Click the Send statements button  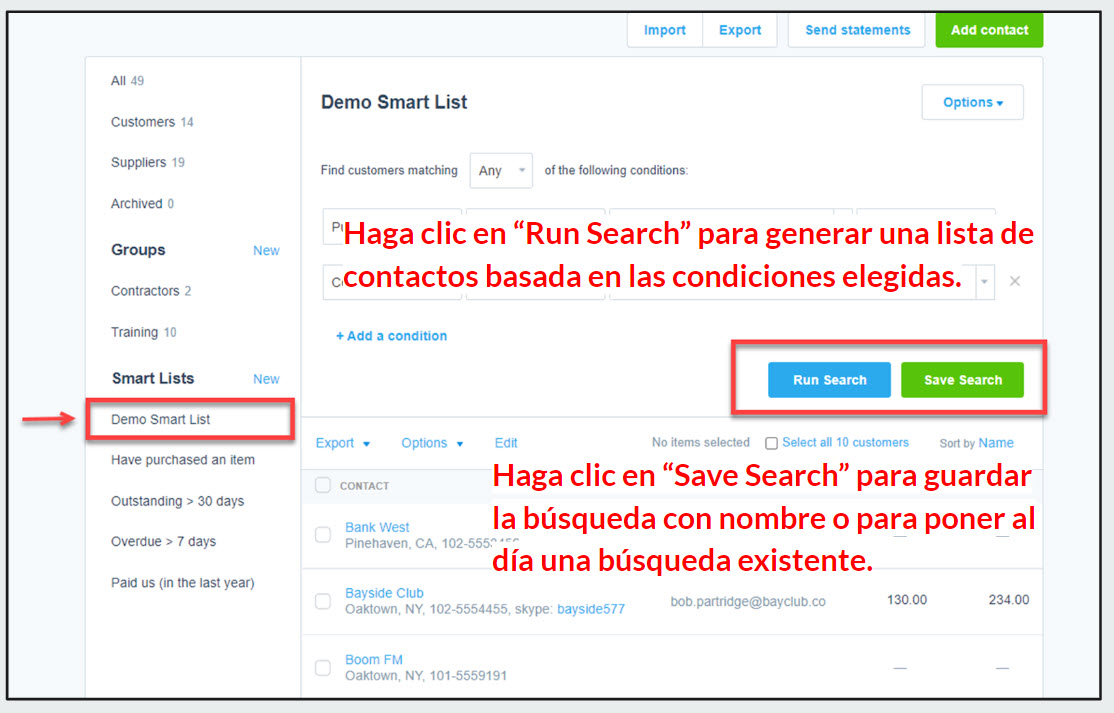pos(857,30)
